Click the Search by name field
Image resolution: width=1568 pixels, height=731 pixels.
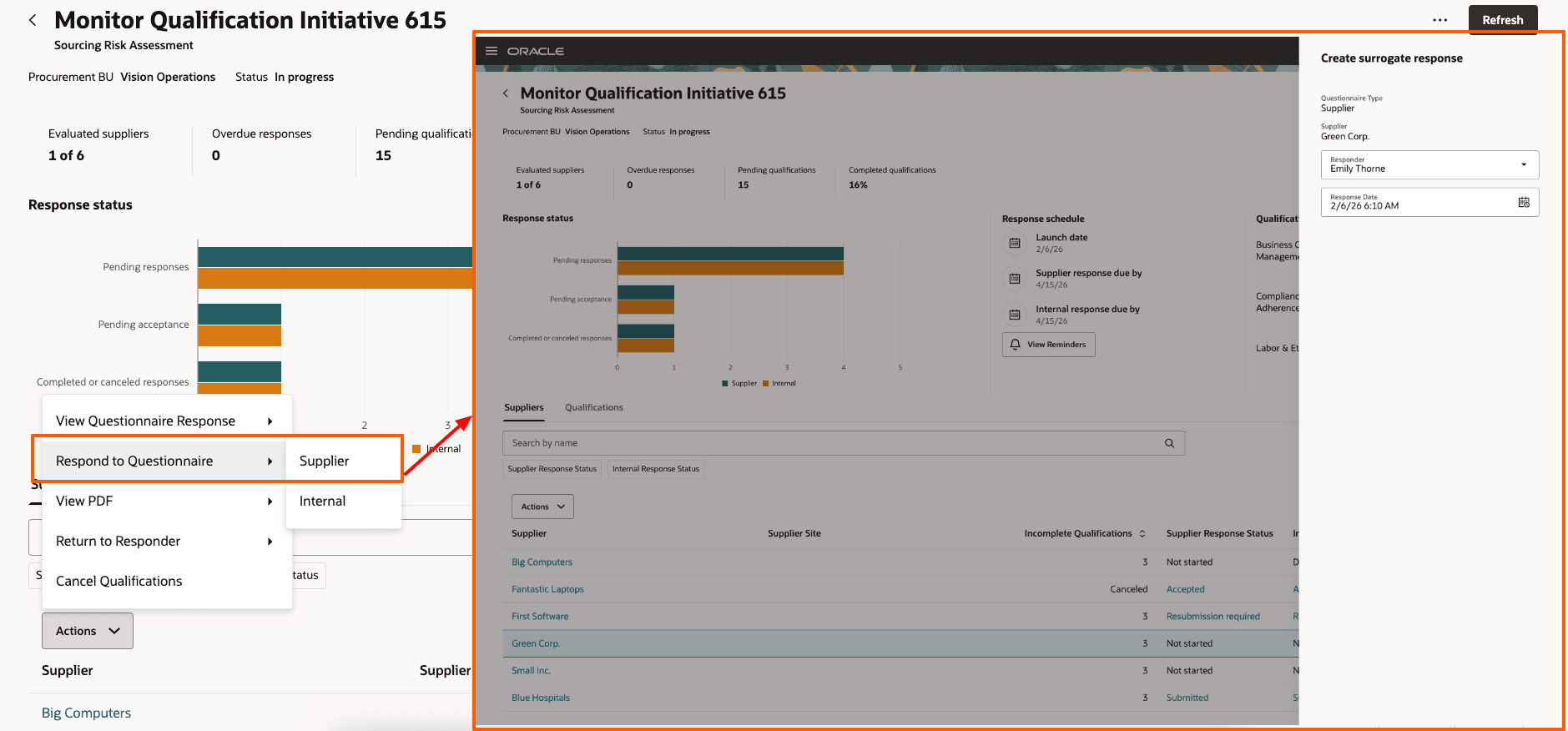coord(843,443)
